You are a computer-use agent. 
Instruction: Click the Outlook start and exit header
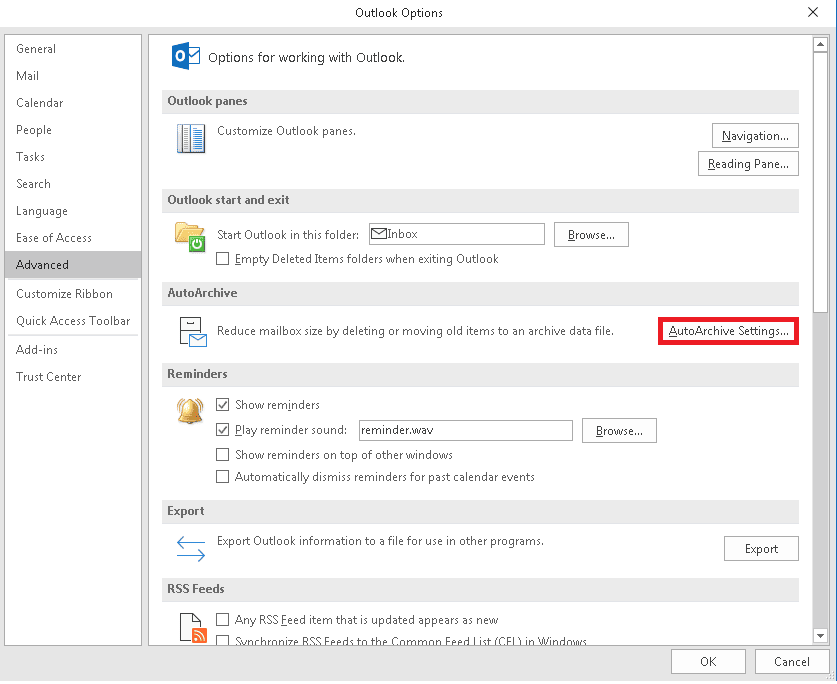480,200
